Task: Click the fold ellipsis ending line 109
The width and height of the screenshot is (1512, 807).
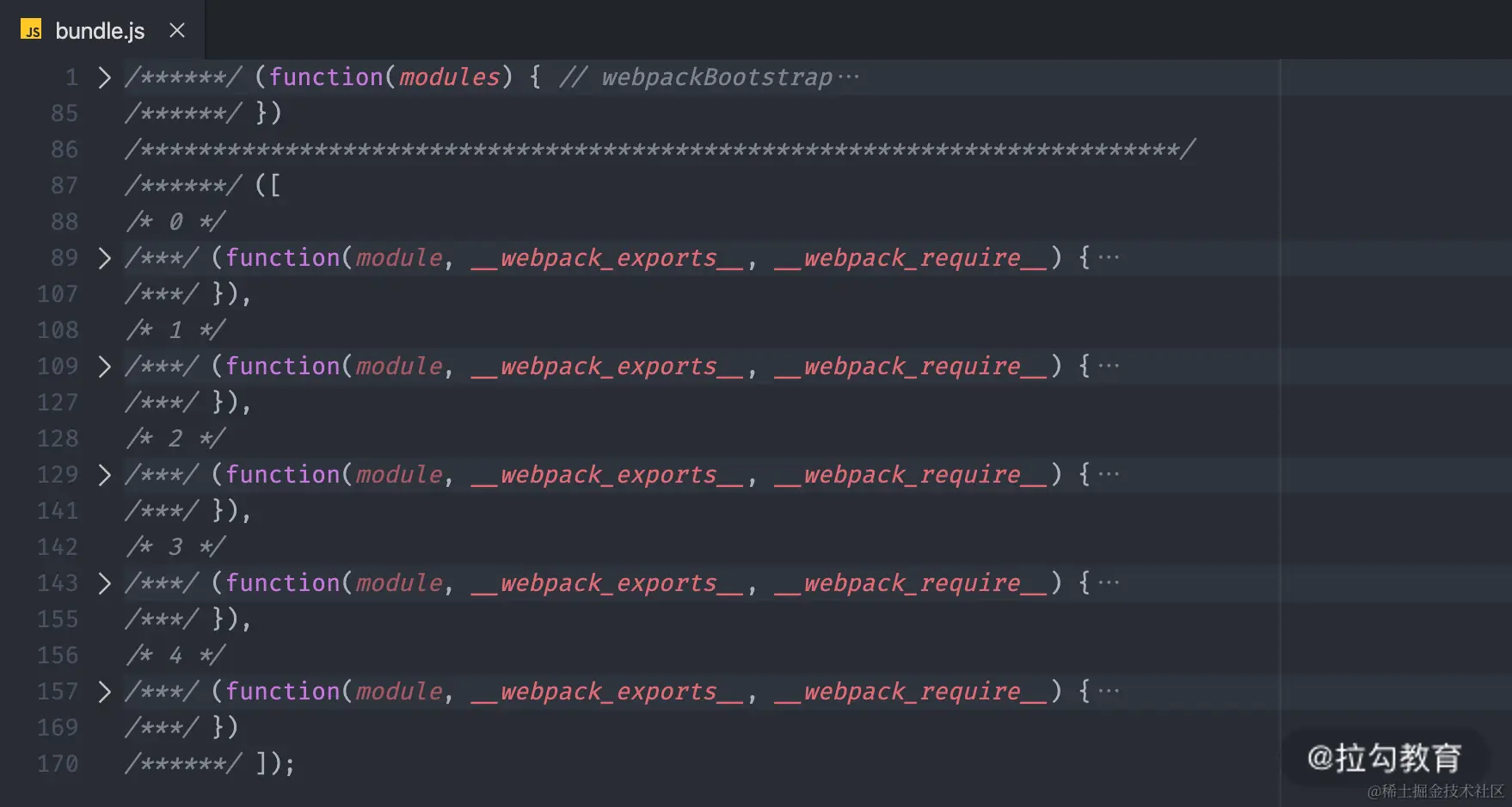Action: (1109, 366)
